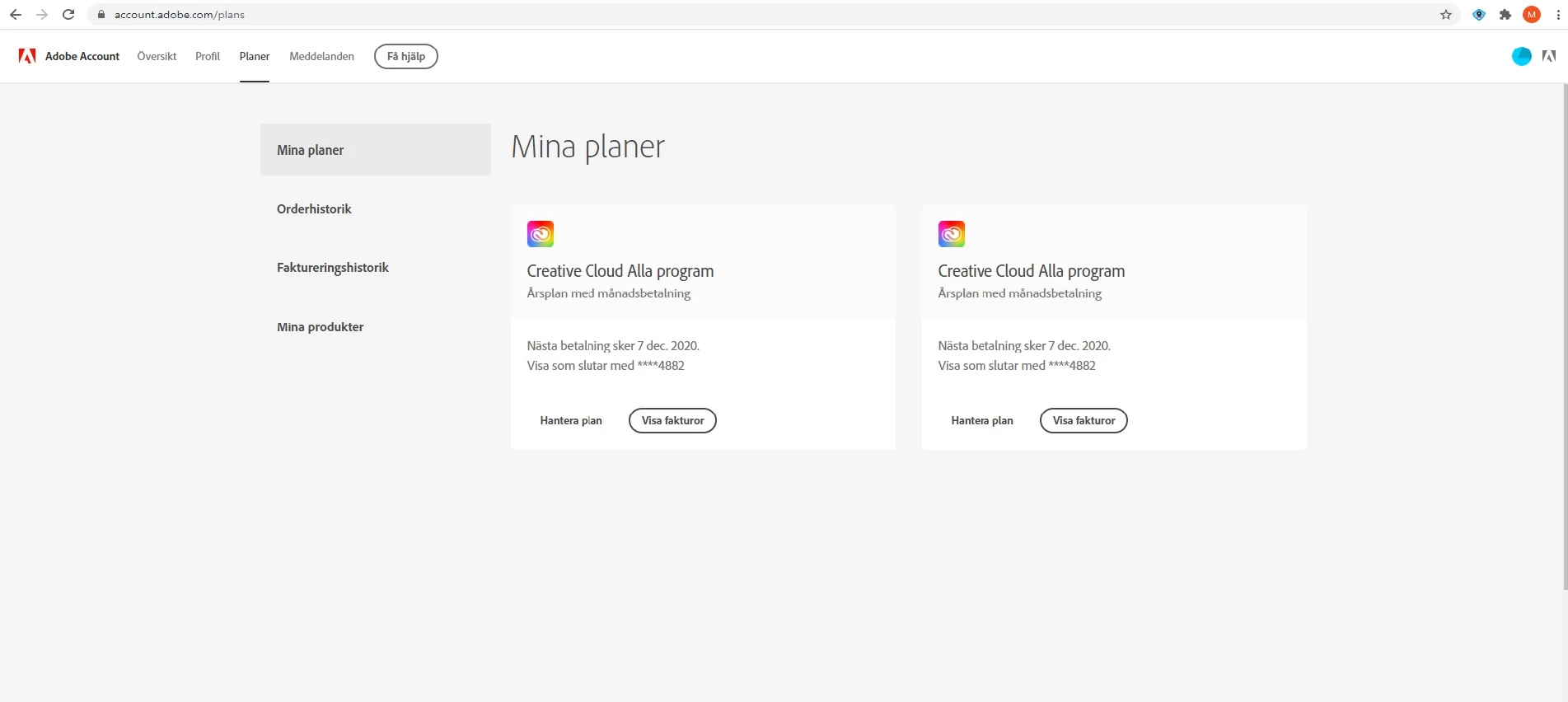Go to Översikt tab

coord(157,56)
